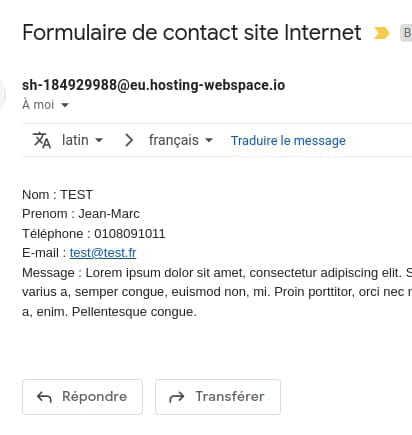Click the sender avatar at the left edge
This screenshot has width=412, height=435.
(x=2, y=95)
